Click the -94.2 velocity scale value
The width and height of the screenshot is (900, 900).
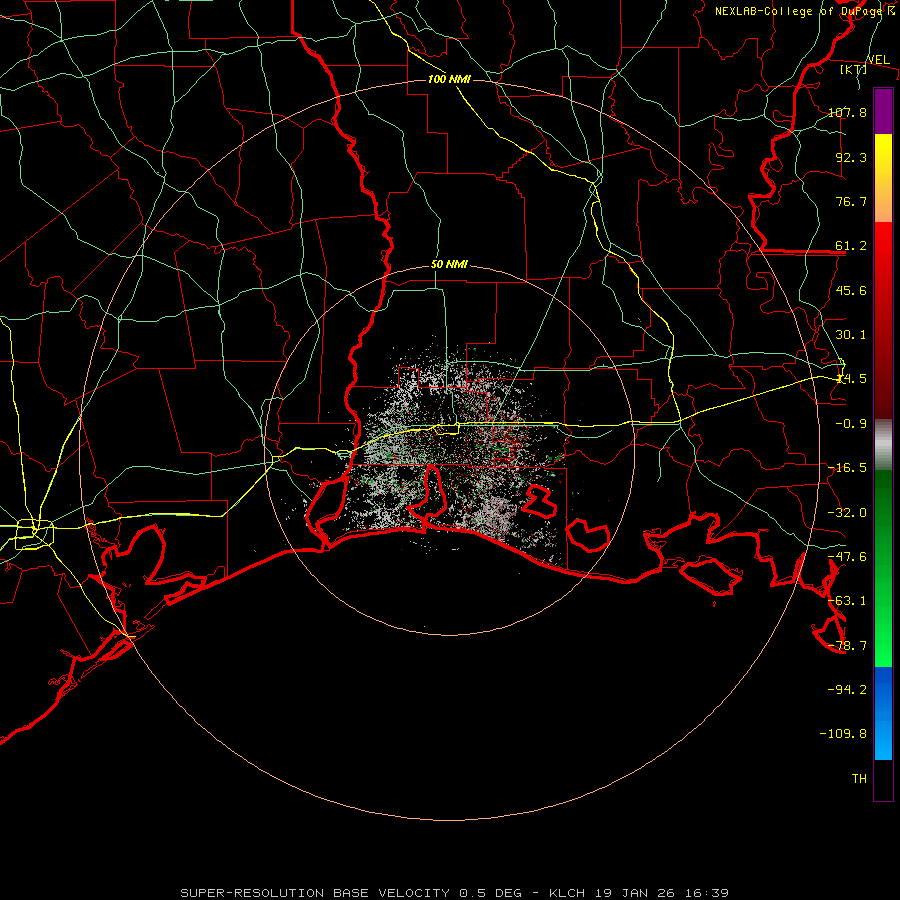click(x=847, y=690)
